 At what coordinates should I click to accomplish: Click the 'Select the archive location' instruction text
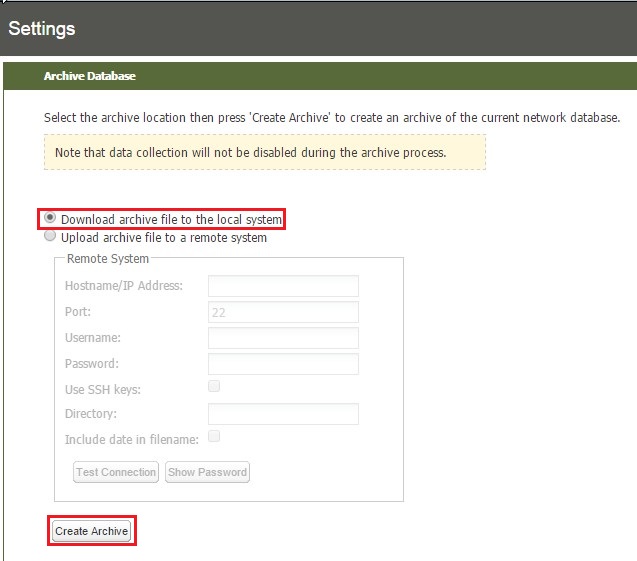(x=332, y=118)
